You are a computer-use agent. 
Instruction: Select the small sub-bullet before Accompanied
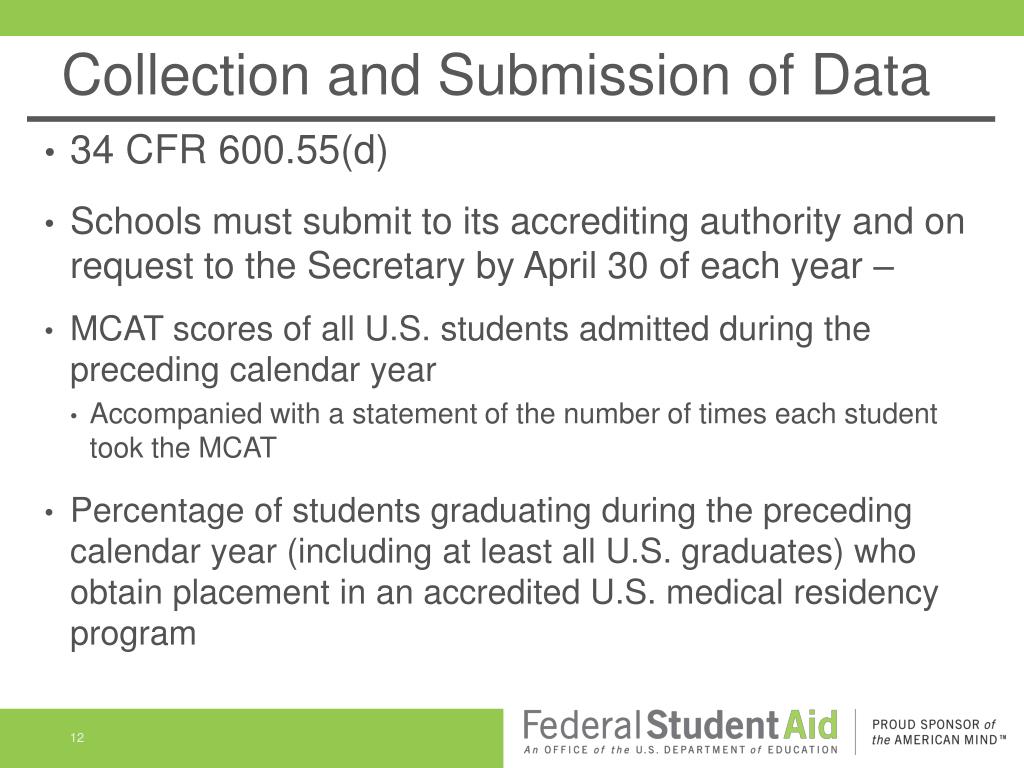[75, 416]
